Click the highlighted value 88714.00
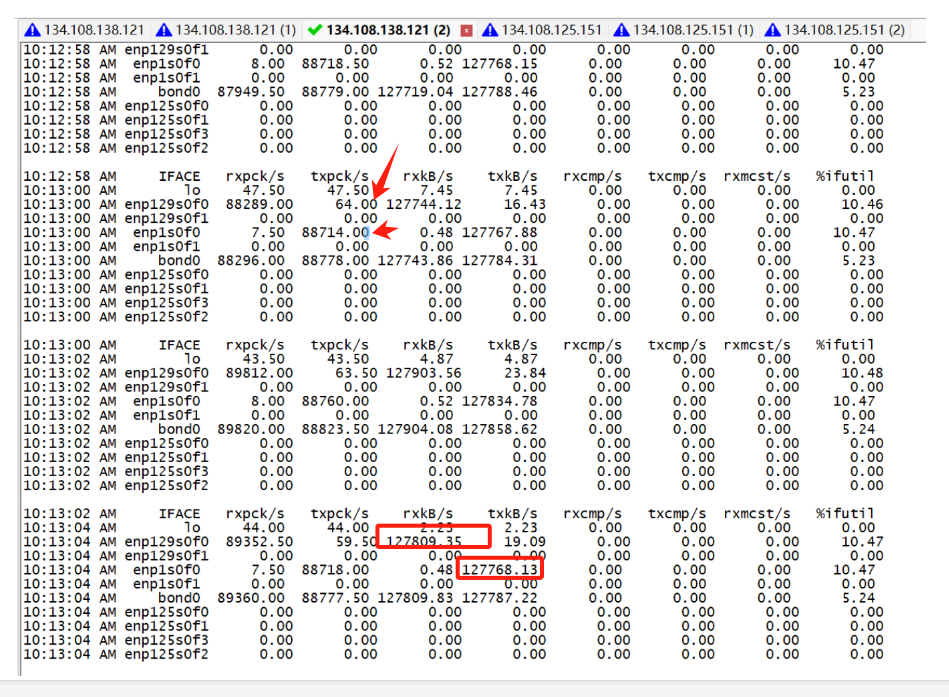The image size is (949, 697). coord(335,232)
